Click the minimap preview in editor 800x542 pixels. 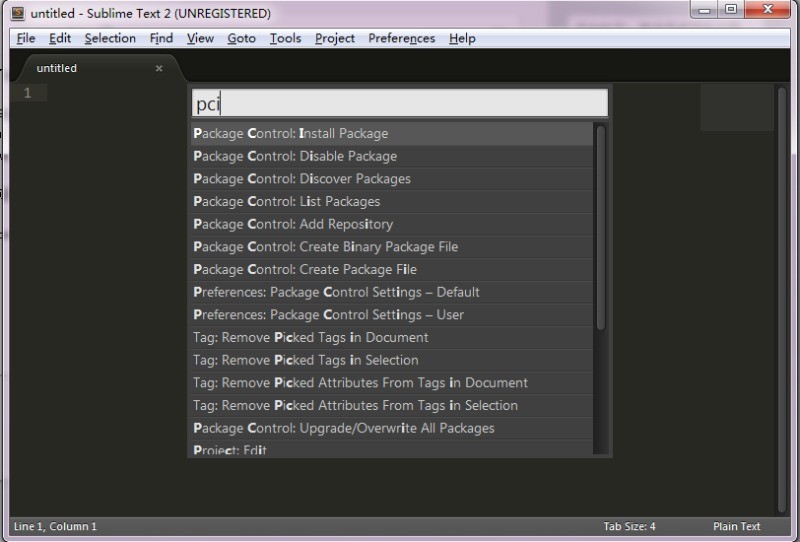(x=736, y=108)
